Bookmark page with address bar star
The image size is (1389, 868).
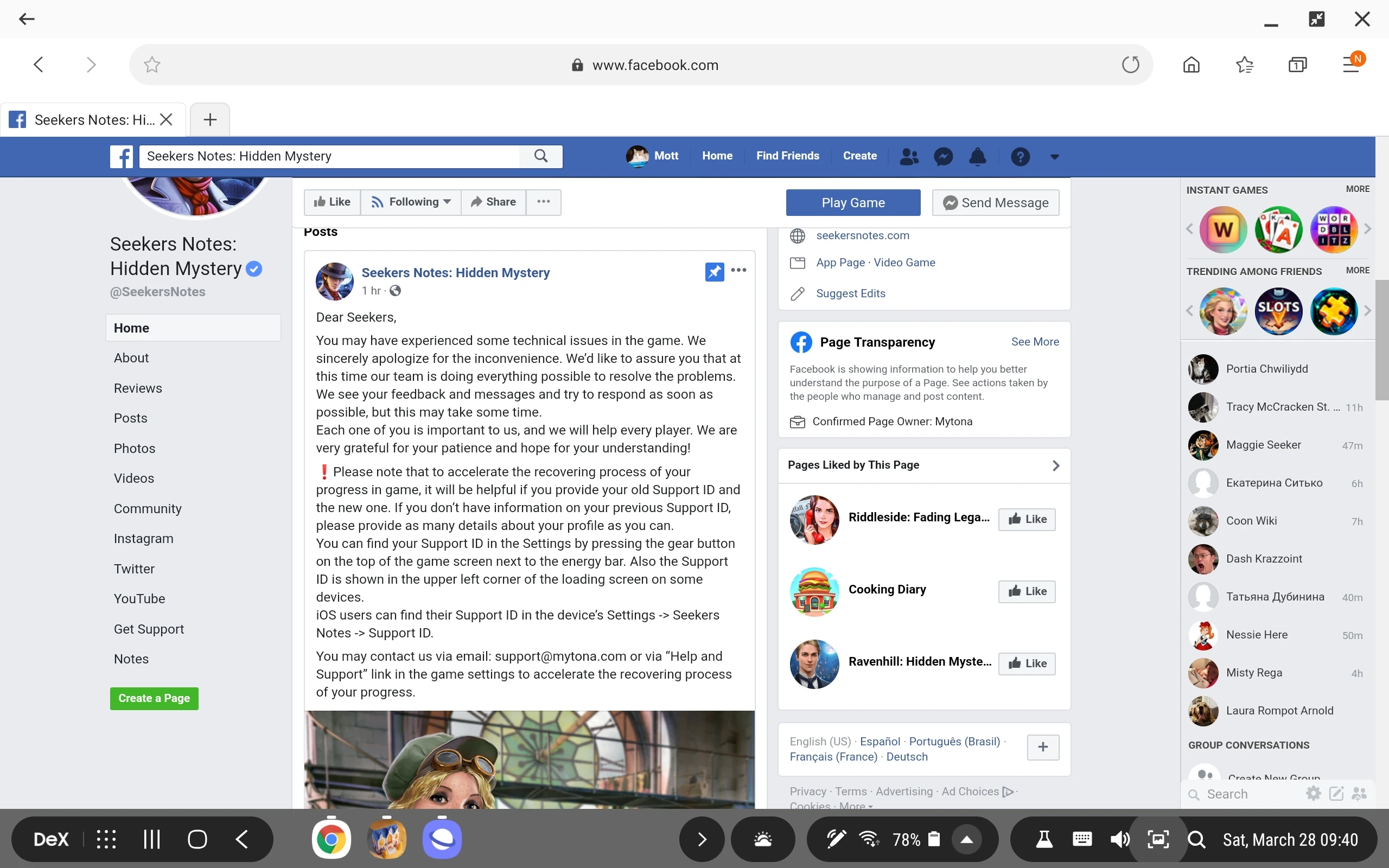click(x=152, y=65)
